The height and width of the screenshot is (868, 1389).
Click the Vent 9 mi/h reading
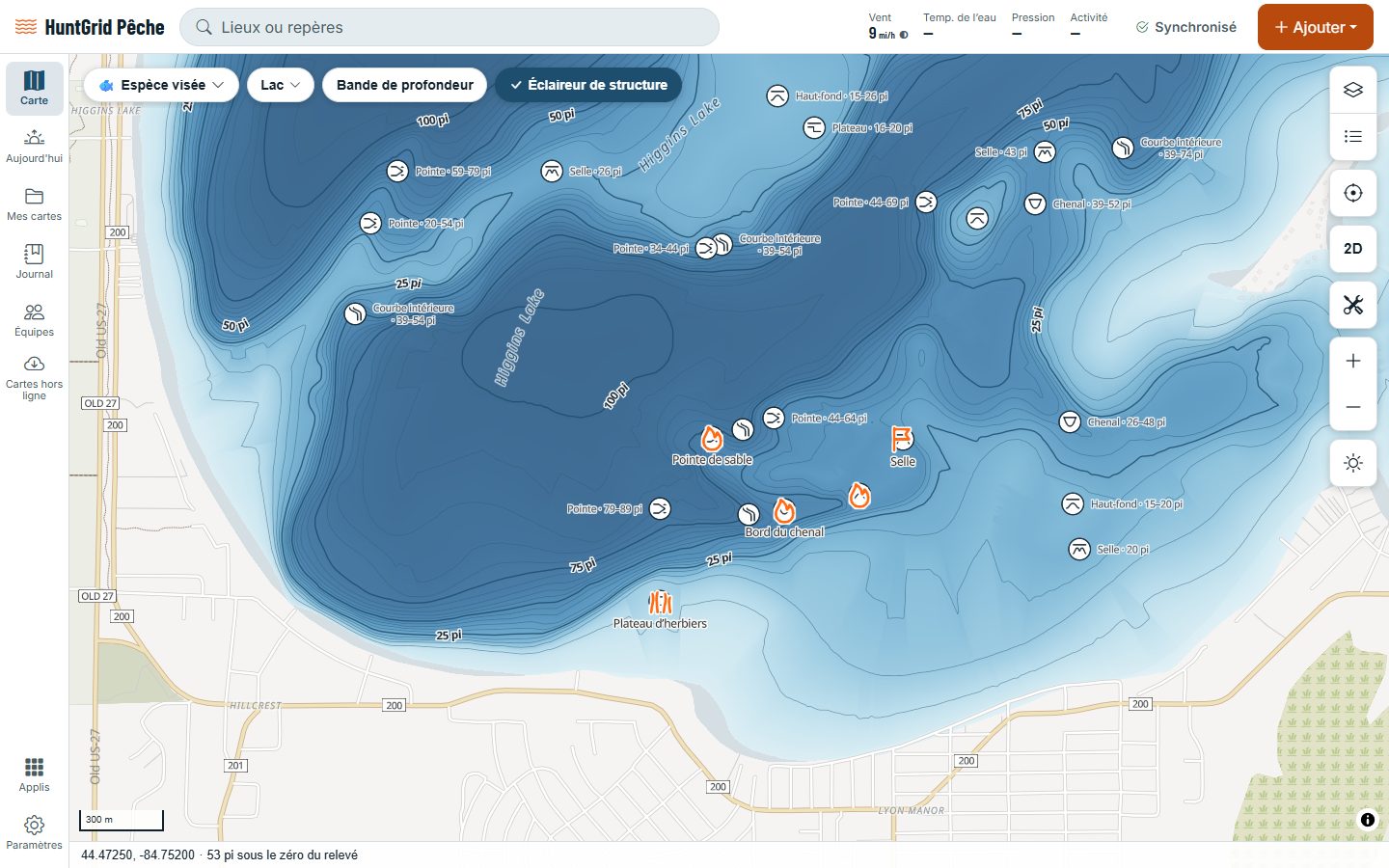coord(887,26)
